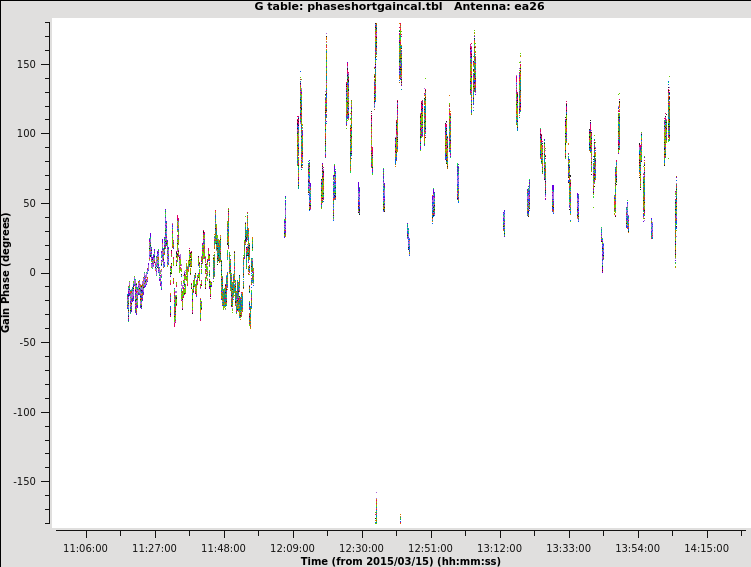Select the 11:27:00 time tick label
Screen dimensions: 751x567
click(154, 548)
